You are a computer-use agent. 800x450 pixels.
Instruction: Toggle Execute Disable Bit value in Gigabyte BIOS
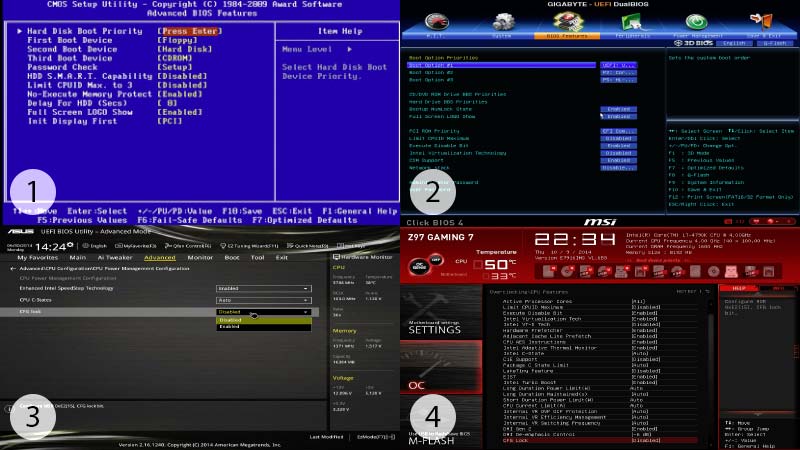(x=619, y=145)
